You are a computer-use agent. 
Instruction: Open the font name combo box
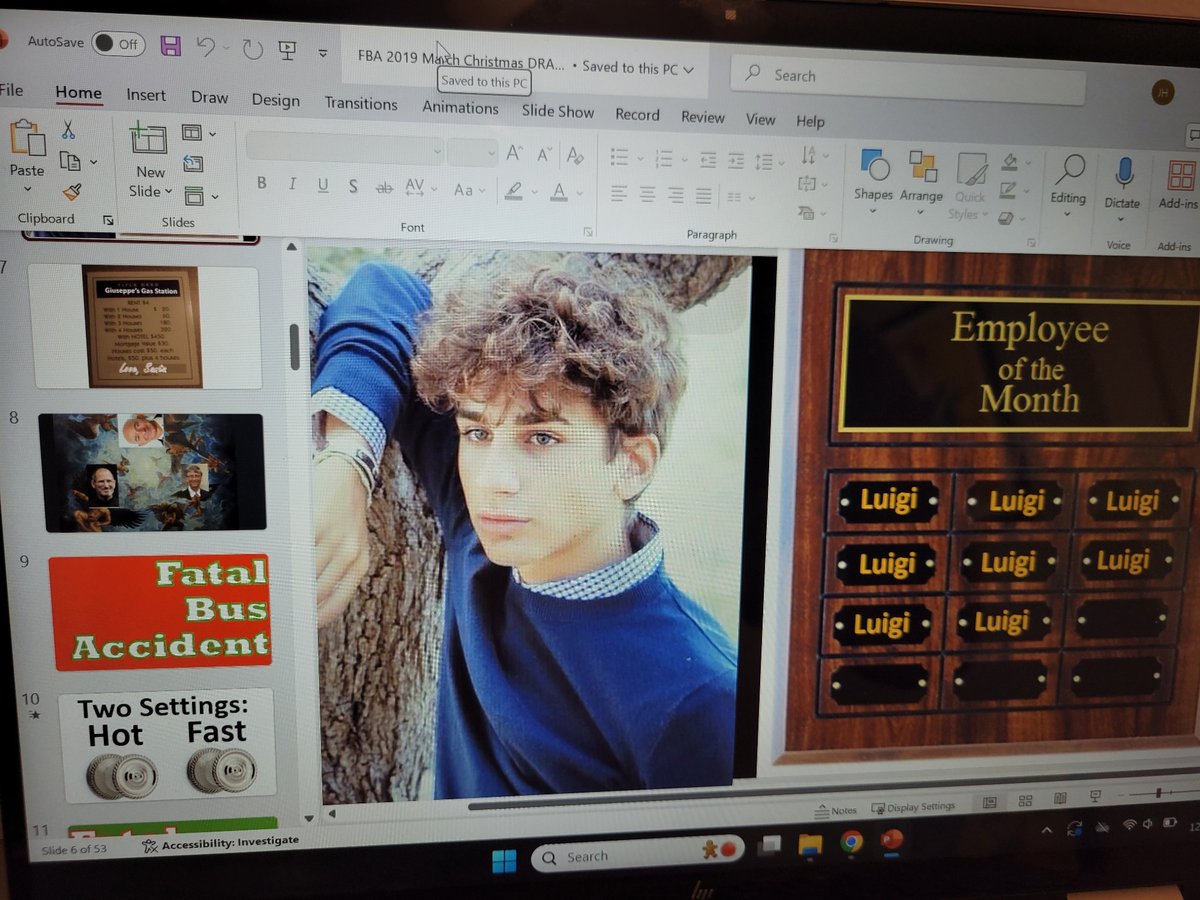[345, 149]
